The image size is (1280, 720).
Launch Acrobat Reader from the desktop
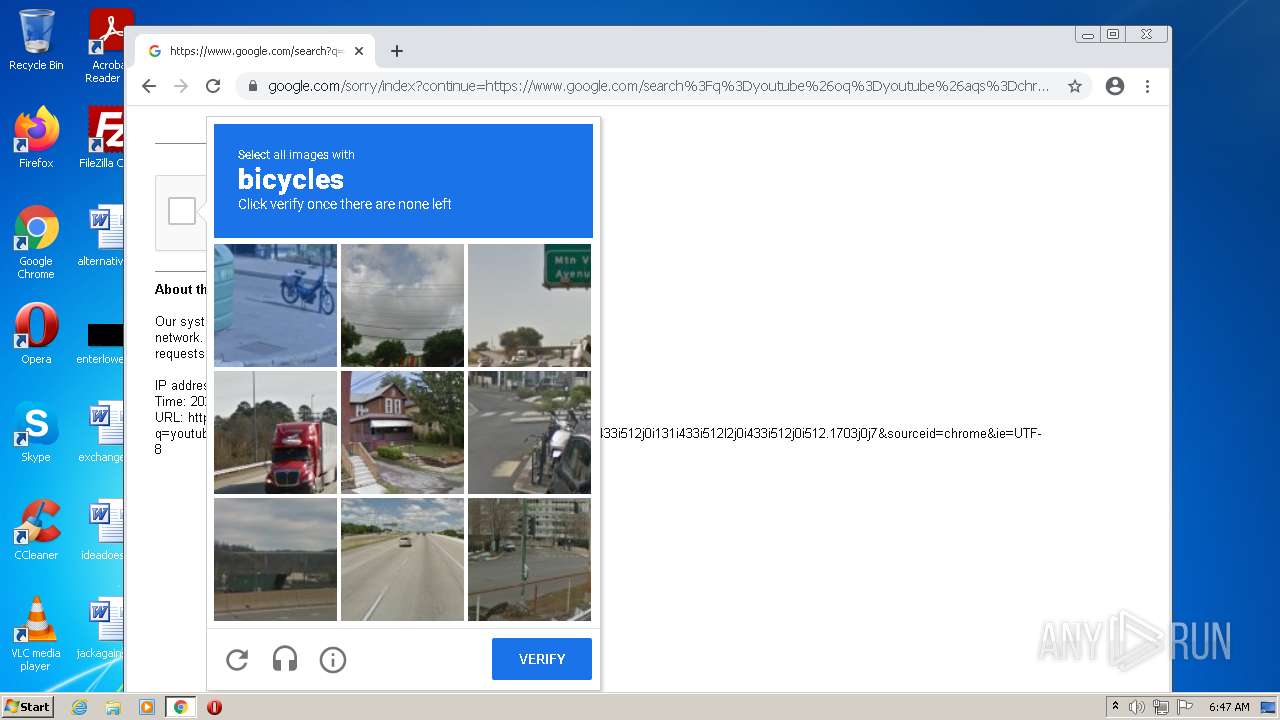[105, 46]
